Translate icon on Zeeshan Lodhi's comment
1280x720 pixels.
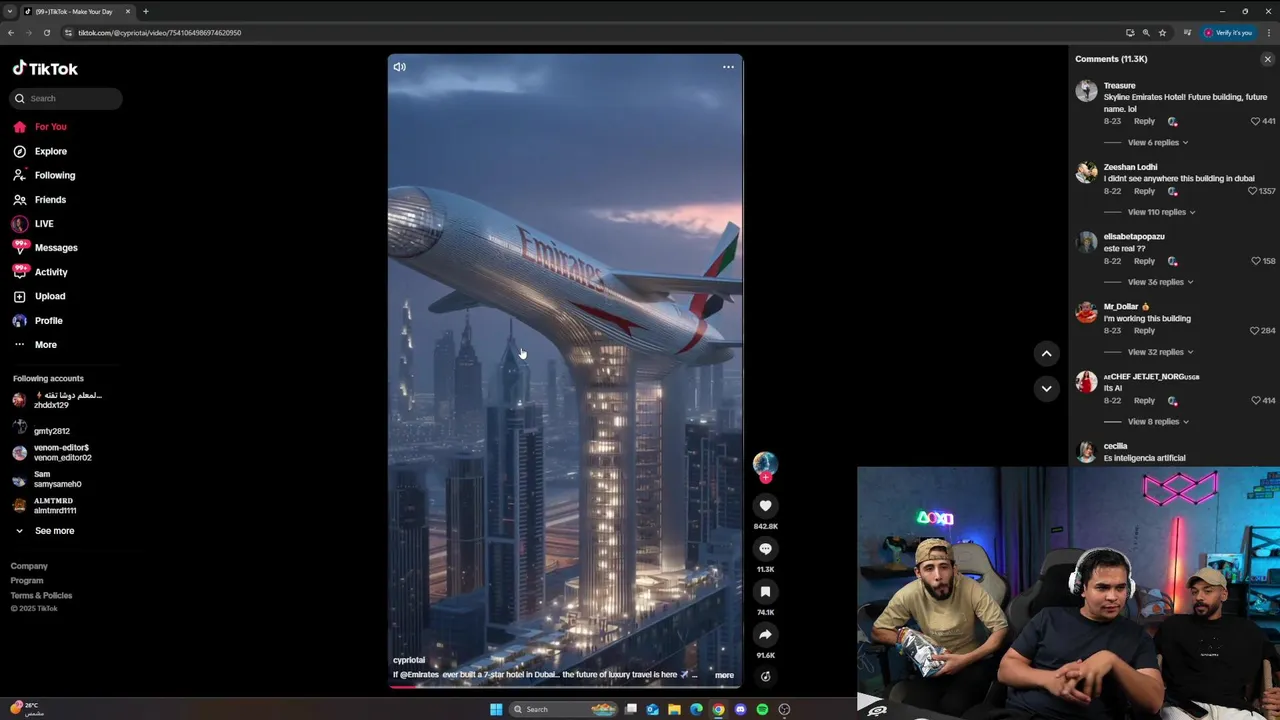tap(1173, 192)
